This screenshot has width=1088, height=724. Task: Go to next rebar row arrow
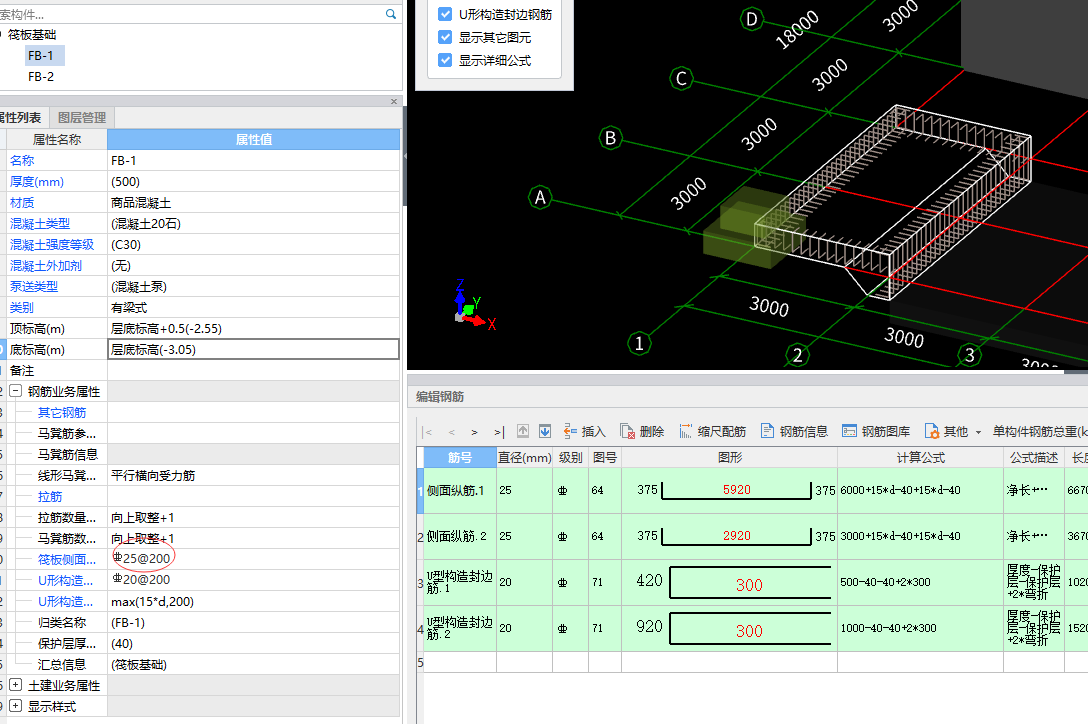(475, 432)
